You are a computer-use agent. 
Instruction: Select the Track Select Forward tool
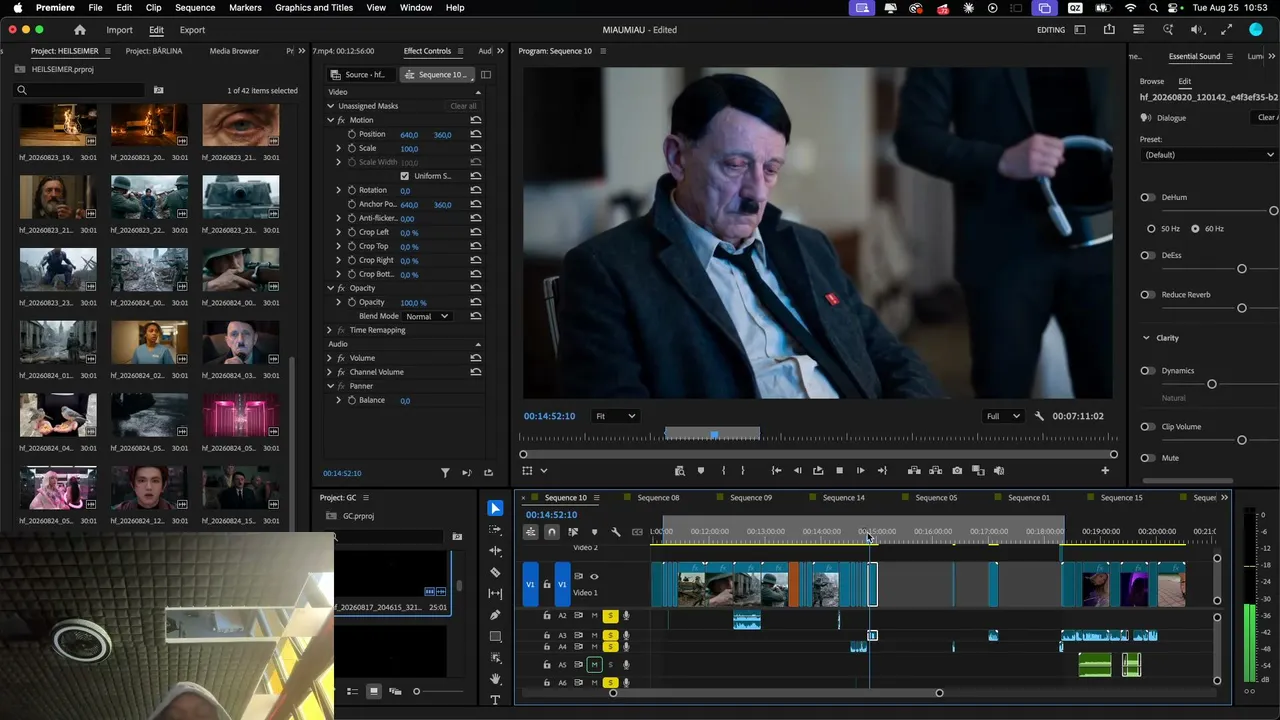[x=495, y=530]
